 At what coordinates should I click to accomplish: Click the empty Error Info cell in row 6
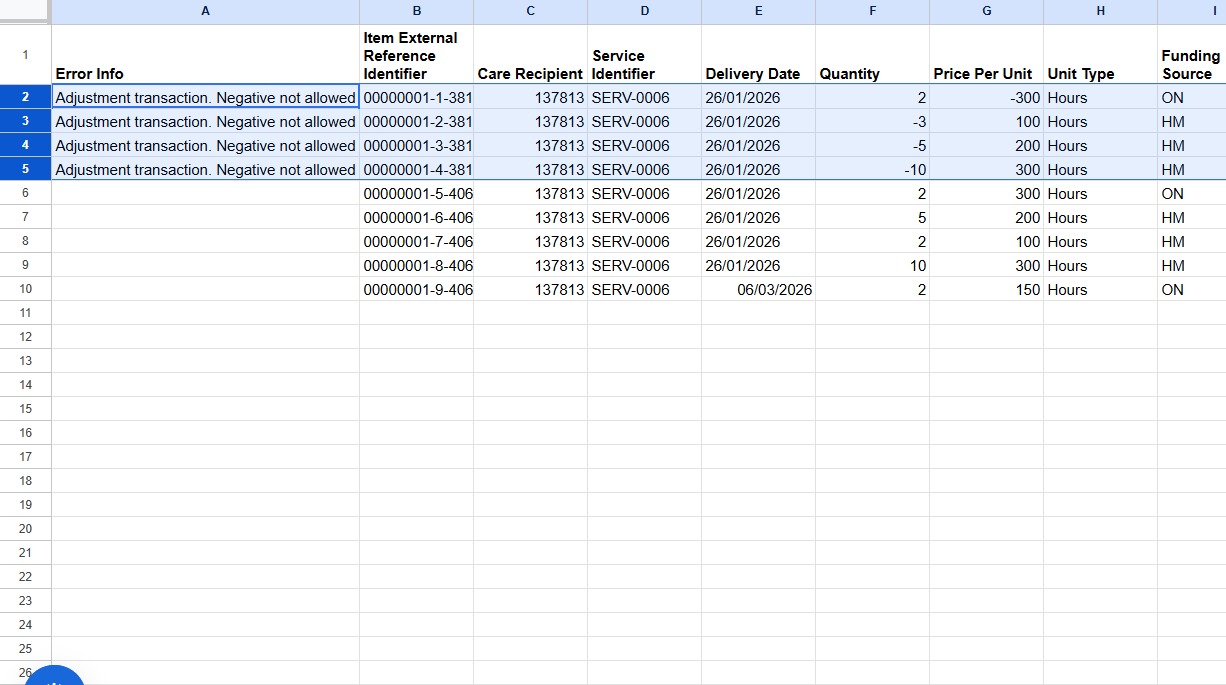205,194
